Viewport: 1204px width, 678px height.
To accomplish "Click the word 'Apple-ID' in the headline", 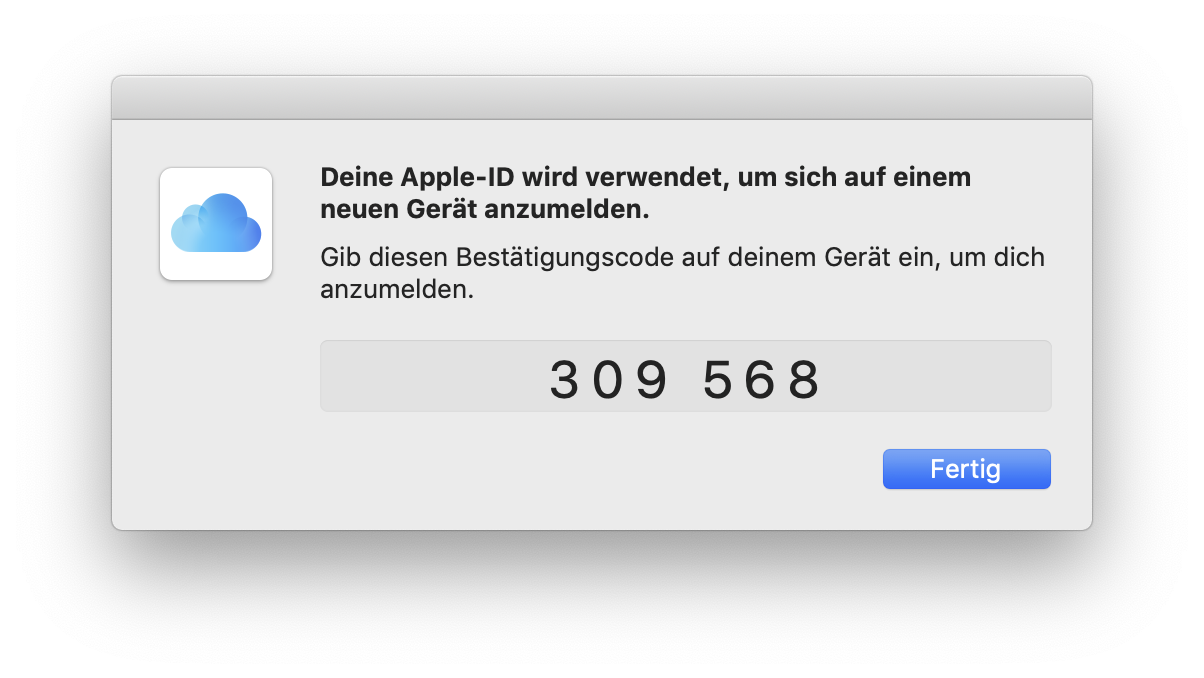I will [447, 179].
